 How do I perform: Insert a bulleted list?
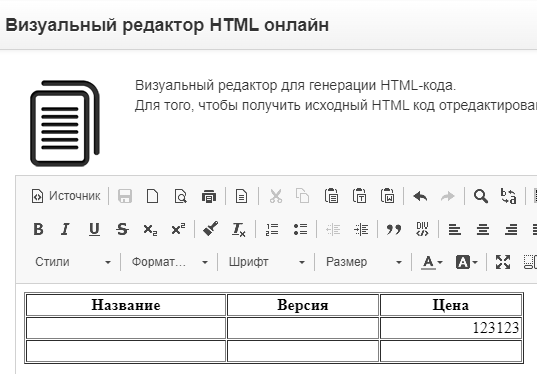coord(300,229)
